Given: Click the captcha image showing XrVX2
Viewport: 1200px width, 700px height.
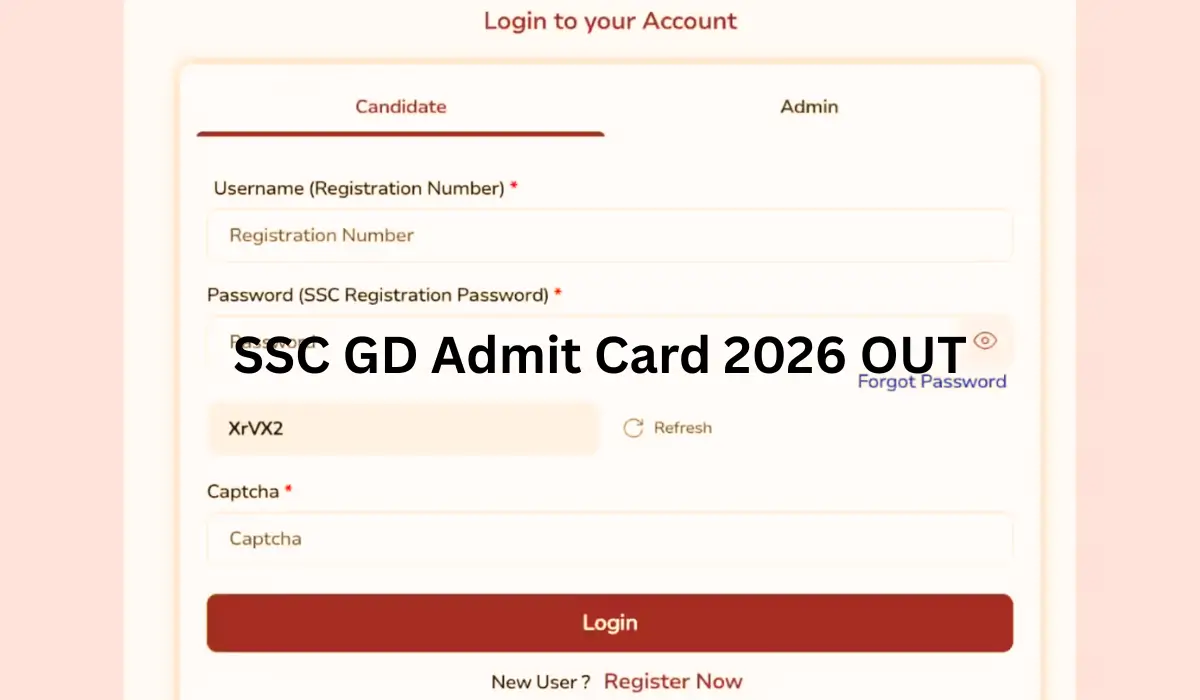Looking at the screenshot, I should point(403,428).
